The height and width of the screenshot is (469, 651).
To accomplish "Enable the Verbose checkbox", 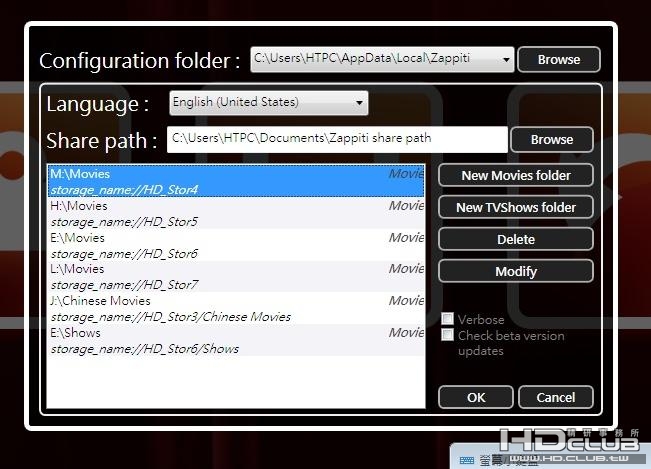I will pyautogui.click(x=447, y=319).
